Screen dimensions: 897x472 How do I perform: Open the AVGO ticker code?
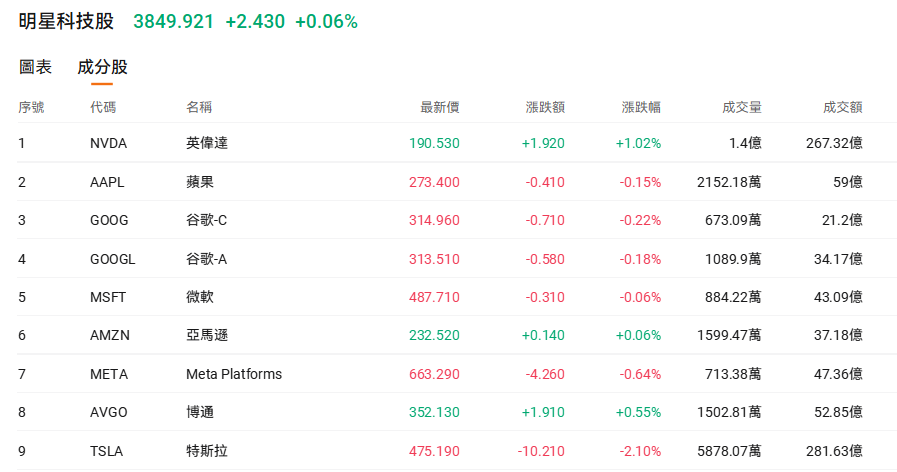(x=109, y=412)
